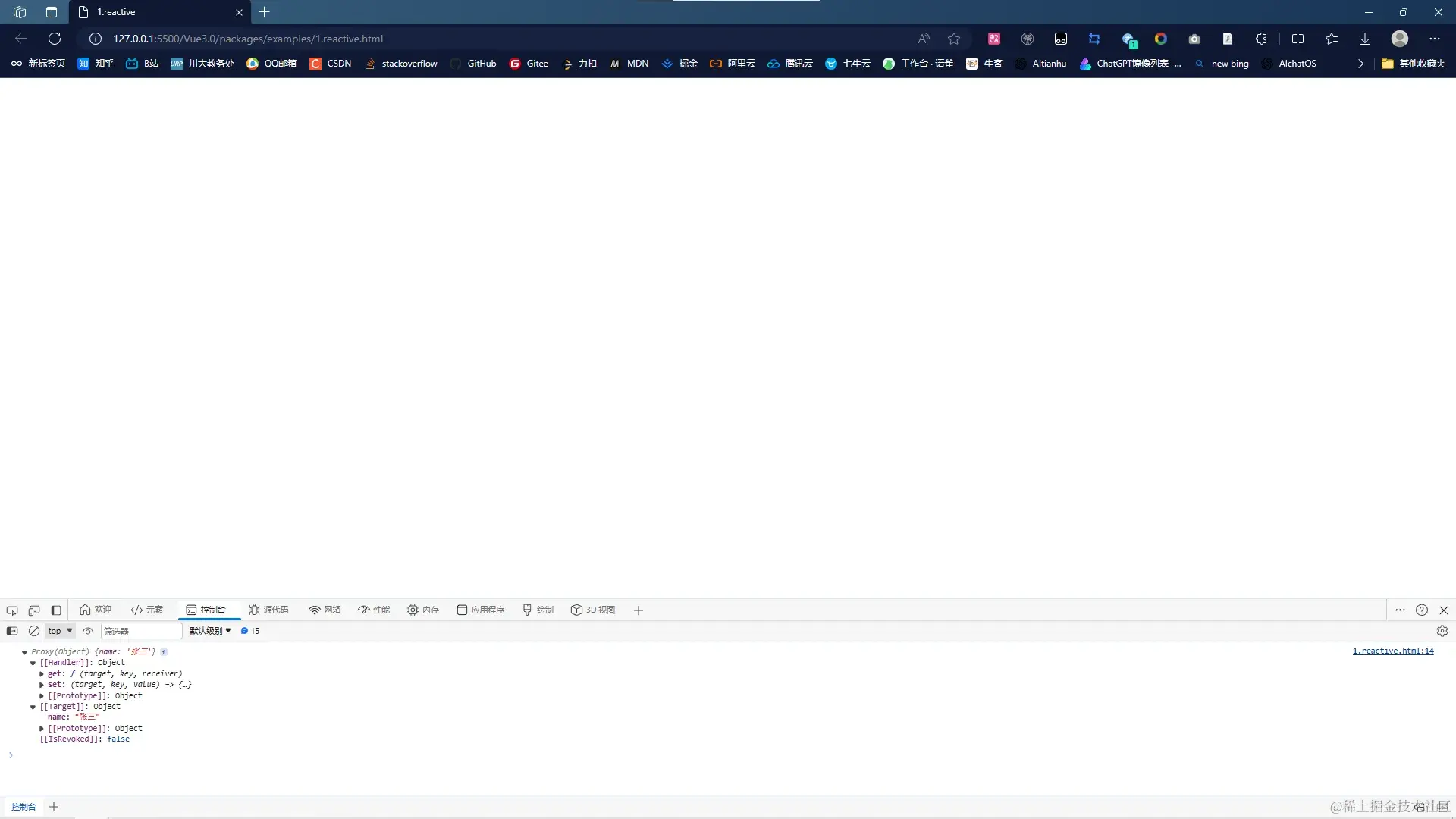
Task: Collapse the Proxy(Object) console entry
Action: tap(24, 651)
